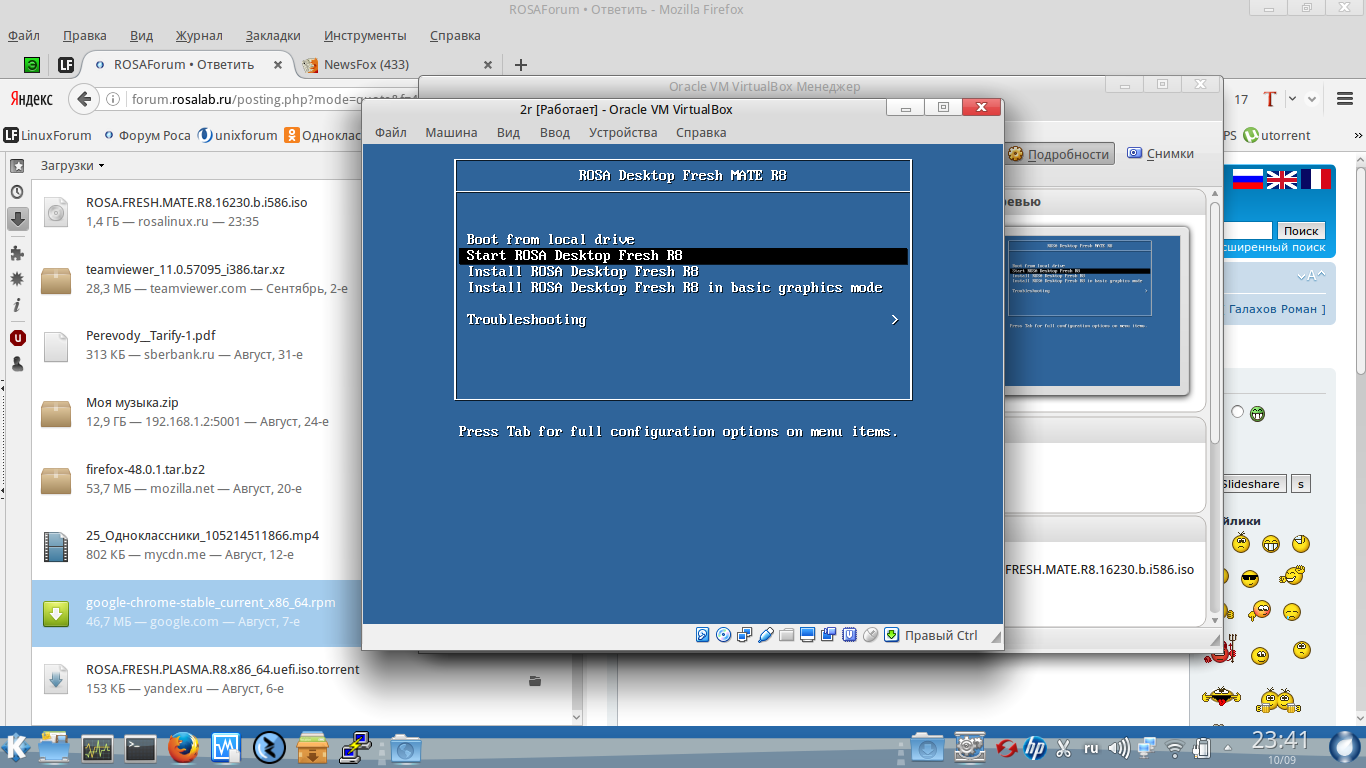Click the USB devices icon in VM status bar
This screenshot has width=1366, height=768.
point(766,635)
